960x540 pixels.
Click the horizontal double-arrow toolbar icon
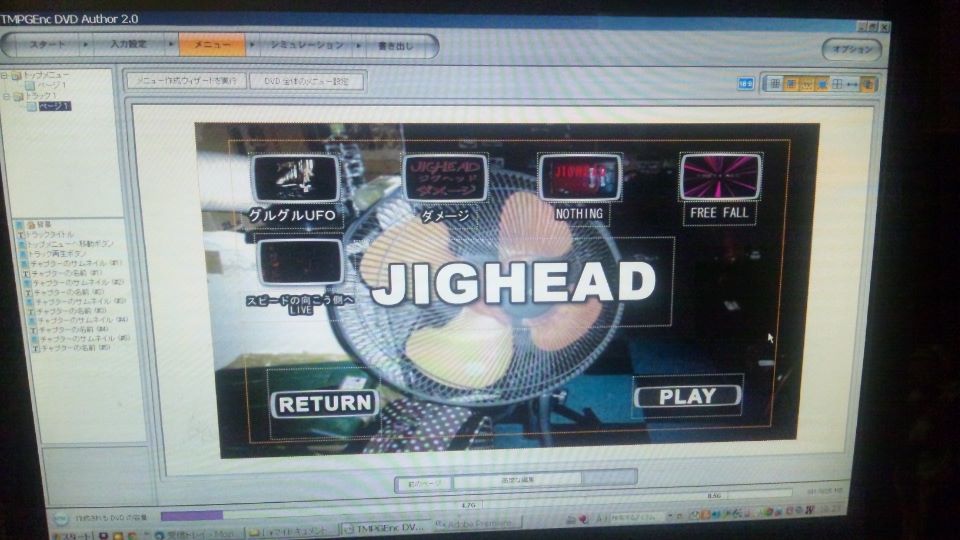tap(852, 84)
